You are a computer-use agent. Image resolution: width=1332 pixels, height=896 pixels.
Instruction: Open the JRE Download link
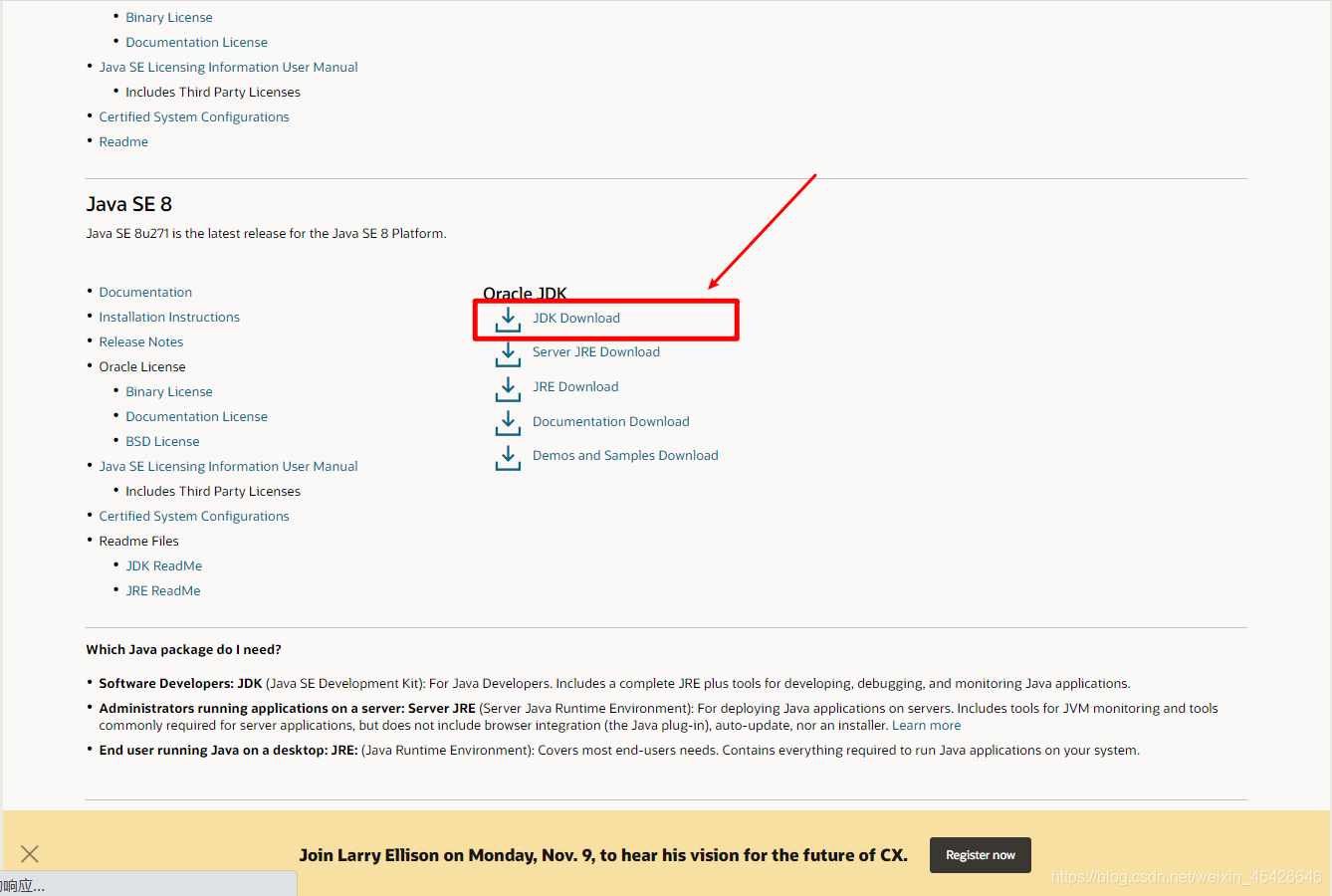click(575, 386)
